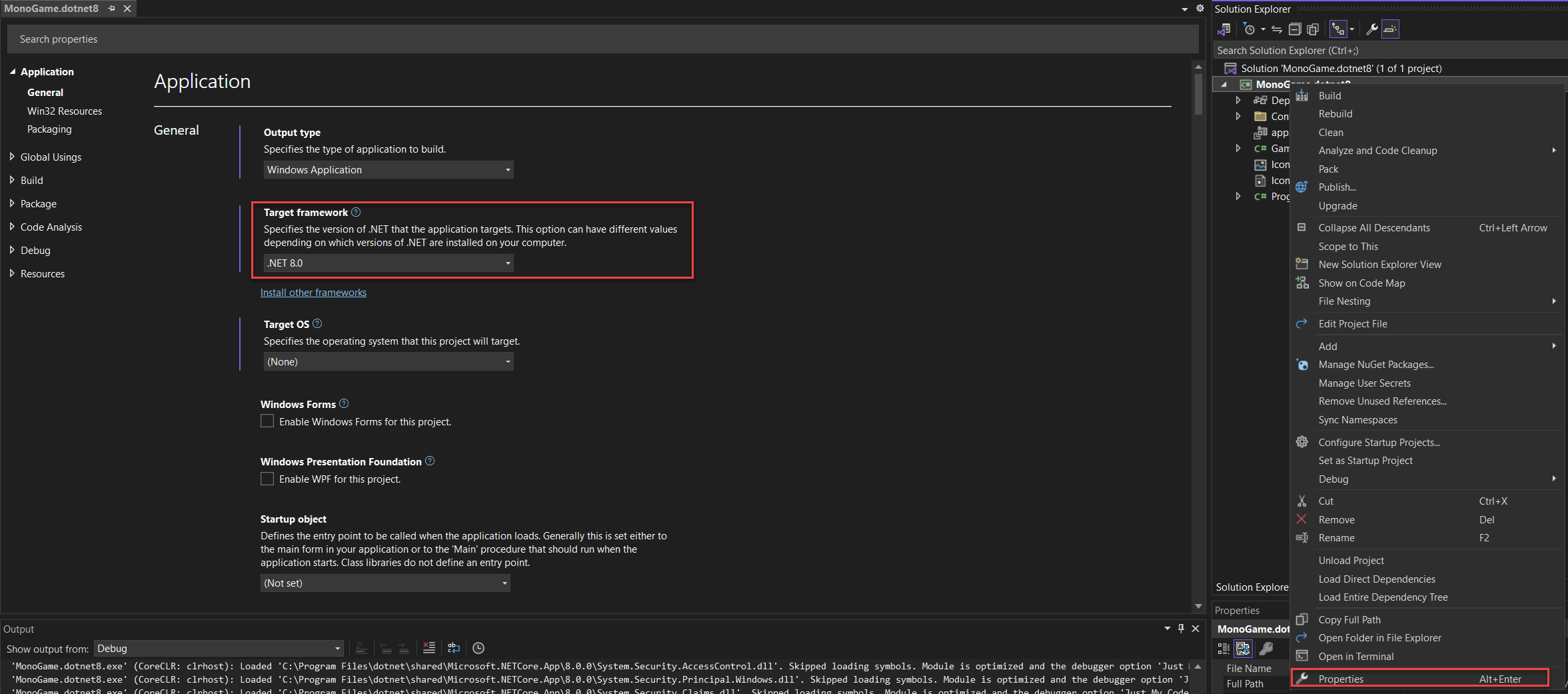Click Open in Terminal menu entry
Image resolution: width=1568 pixels, height=694 pixels.
point(1426,657)
